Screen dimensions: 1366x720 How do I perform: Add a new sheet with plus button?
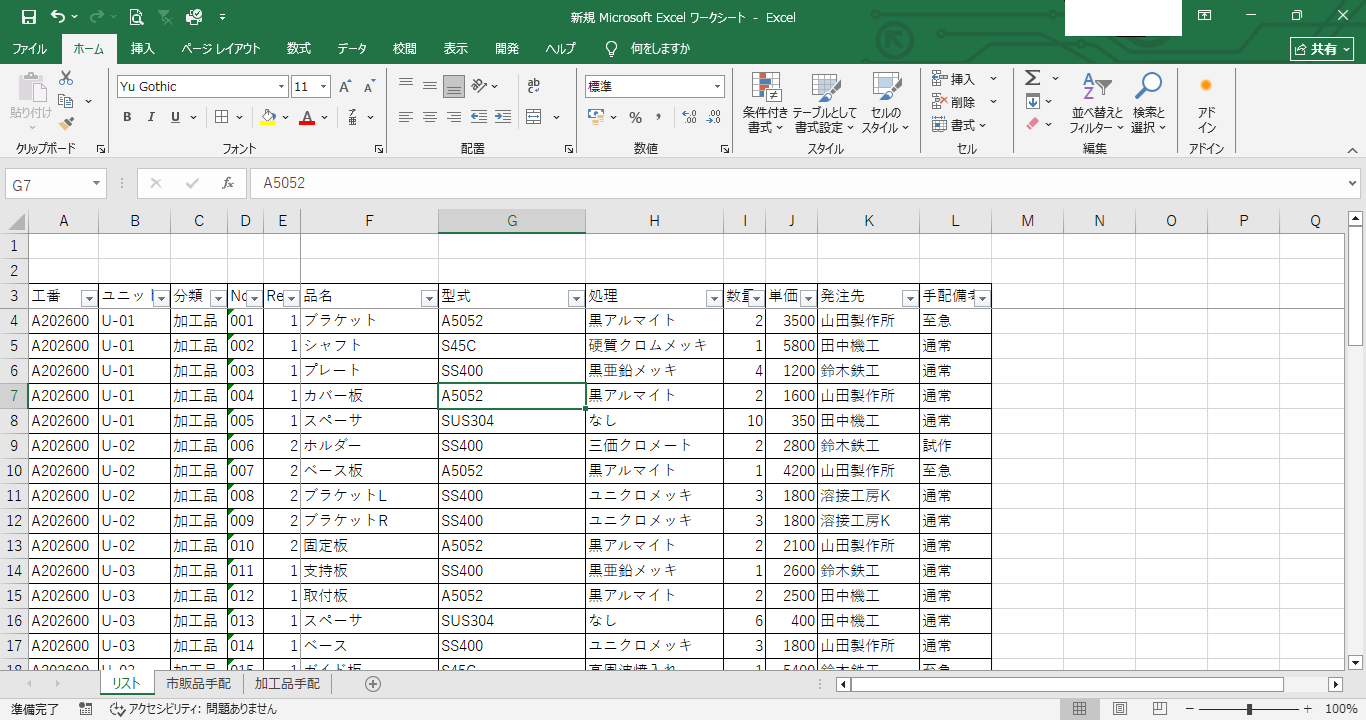point(373,684)
